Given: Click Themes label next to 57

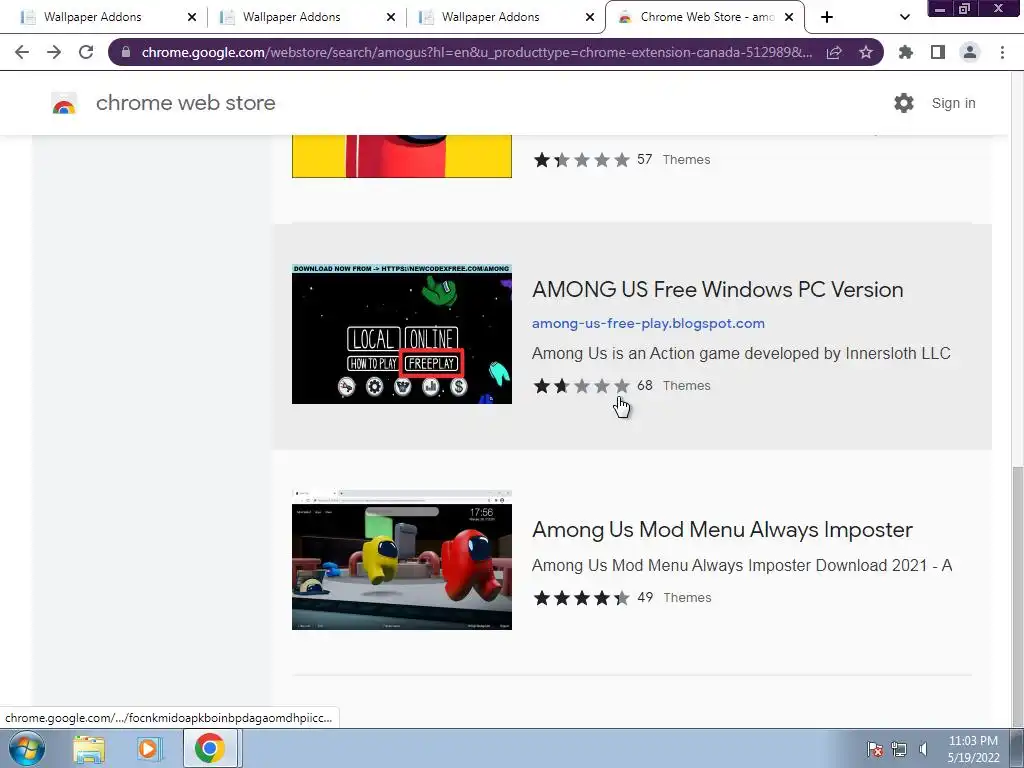Looking at the screenshot, I should coord(686,160).
